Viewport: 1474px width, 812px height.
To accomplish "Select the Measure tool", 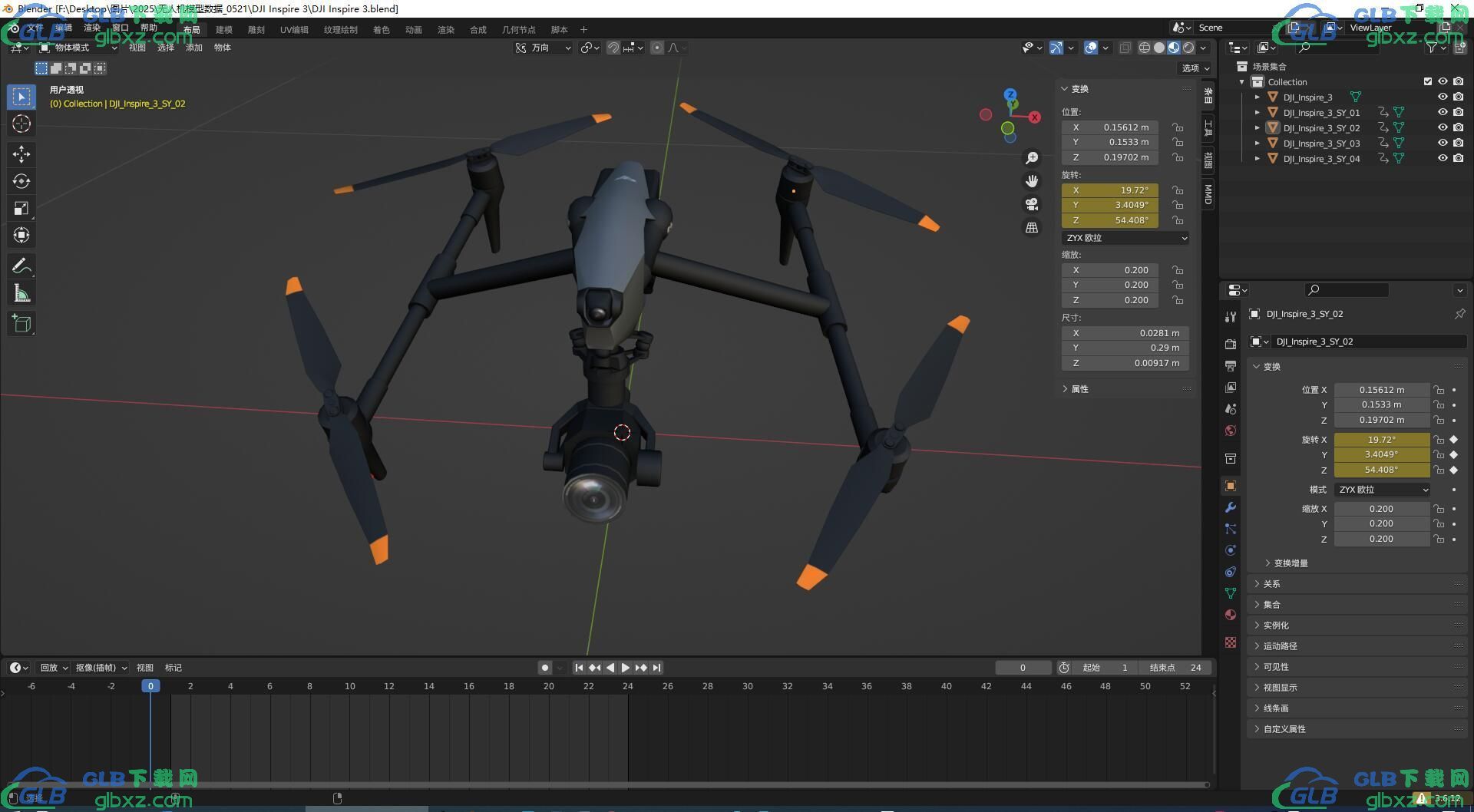I will click(21, 293).
